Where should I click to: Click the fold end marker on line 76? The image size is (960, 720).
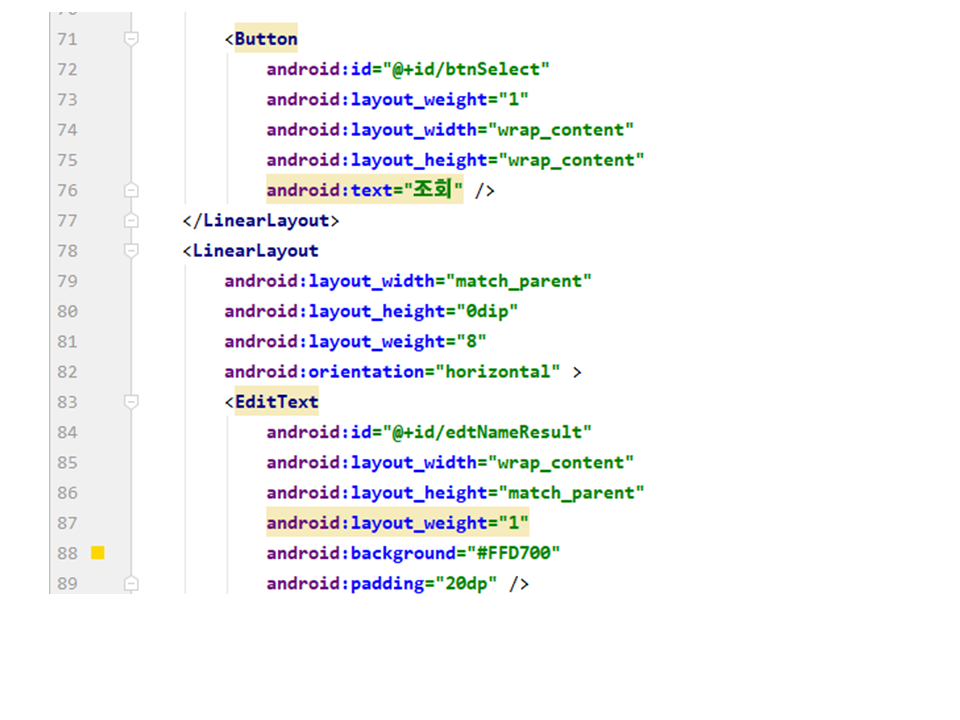pyautogui.click(x=130, y=190)
